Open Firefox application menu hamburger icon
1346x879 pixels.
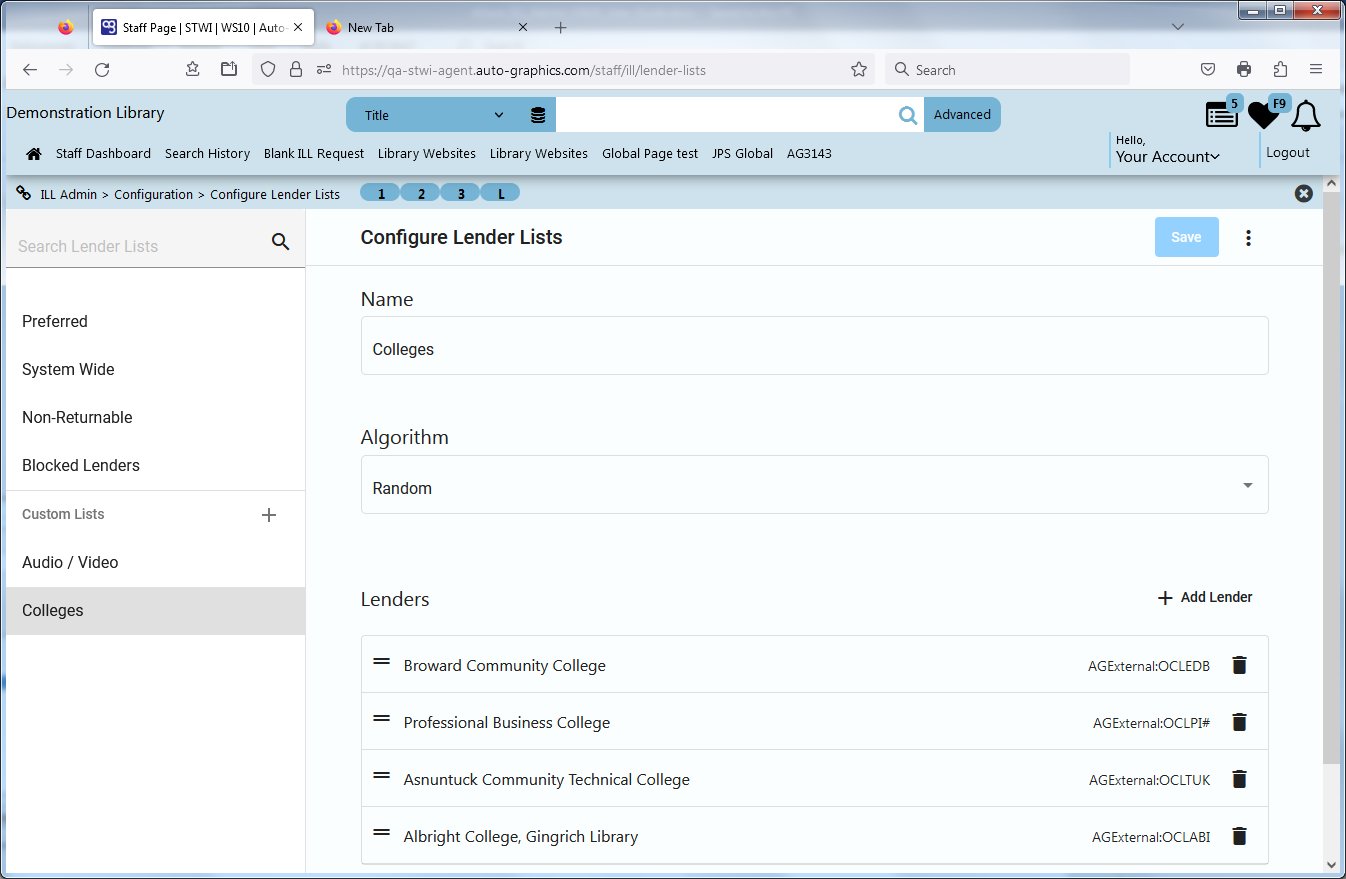[x=1316, y=69]
